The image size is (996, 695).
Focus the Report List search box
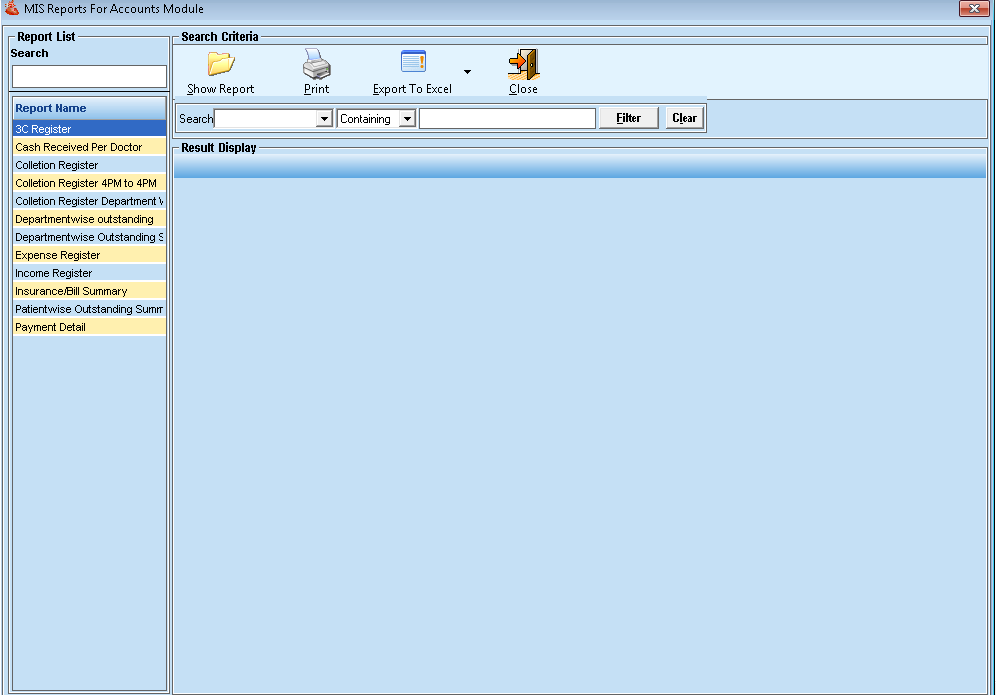click(x=90, y=76)
